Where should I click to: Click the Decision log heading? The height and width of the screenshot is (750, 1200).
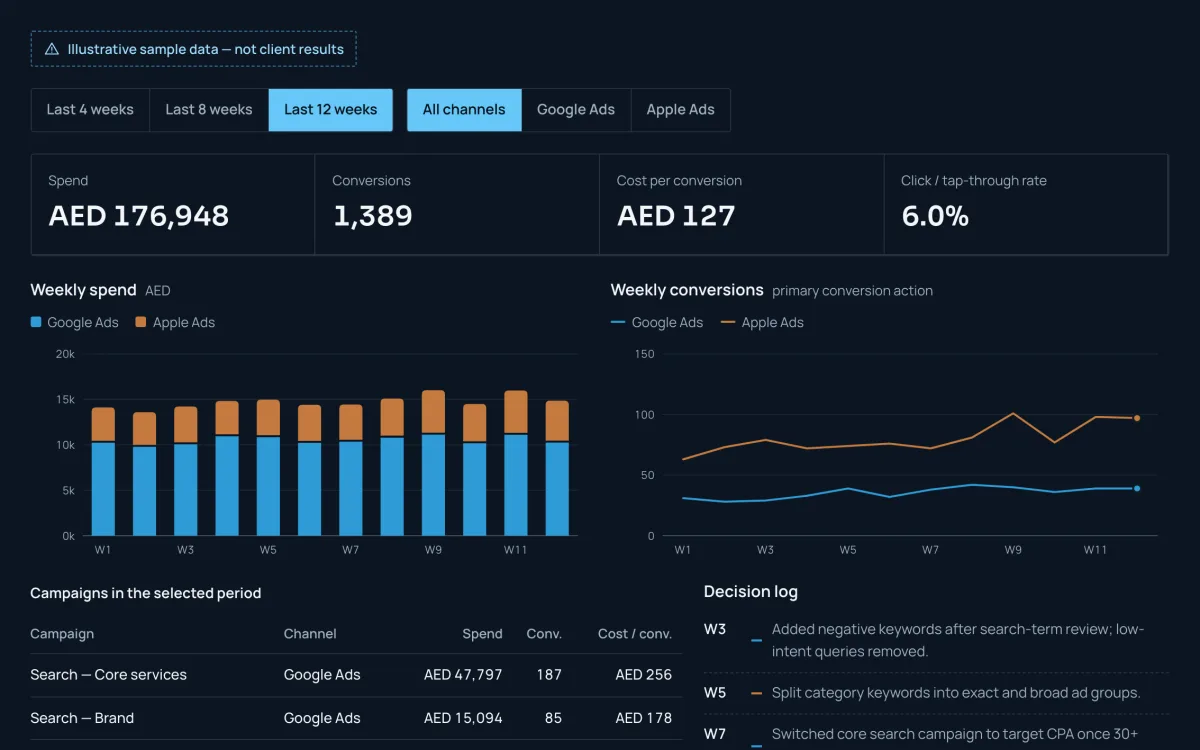tap(751, 592)
